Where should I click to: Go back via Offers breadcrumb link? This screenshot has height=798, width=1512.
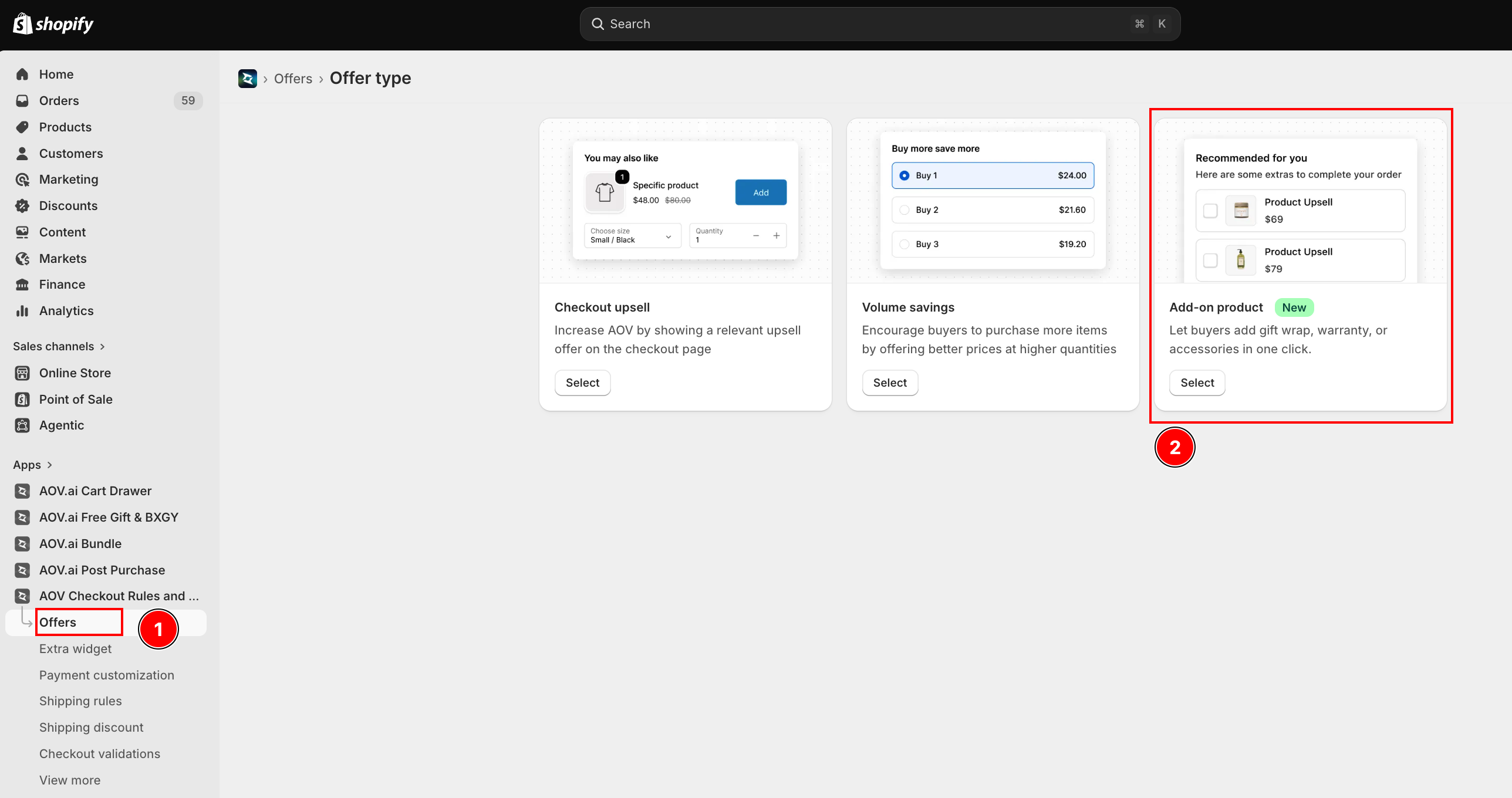tap(293, 79)
